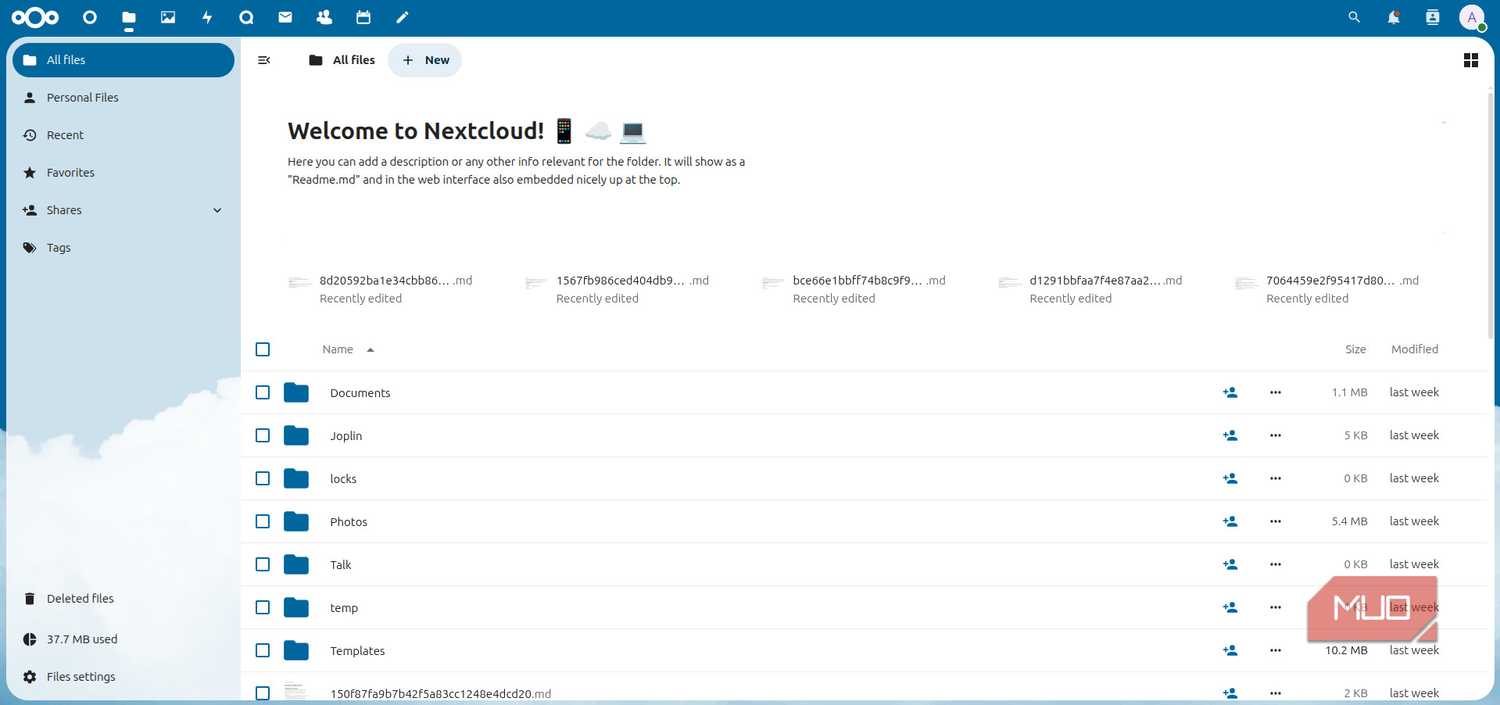Open the Talk app icon
1500x705 pixels.
pyautogui.click(x=247, y=17)
